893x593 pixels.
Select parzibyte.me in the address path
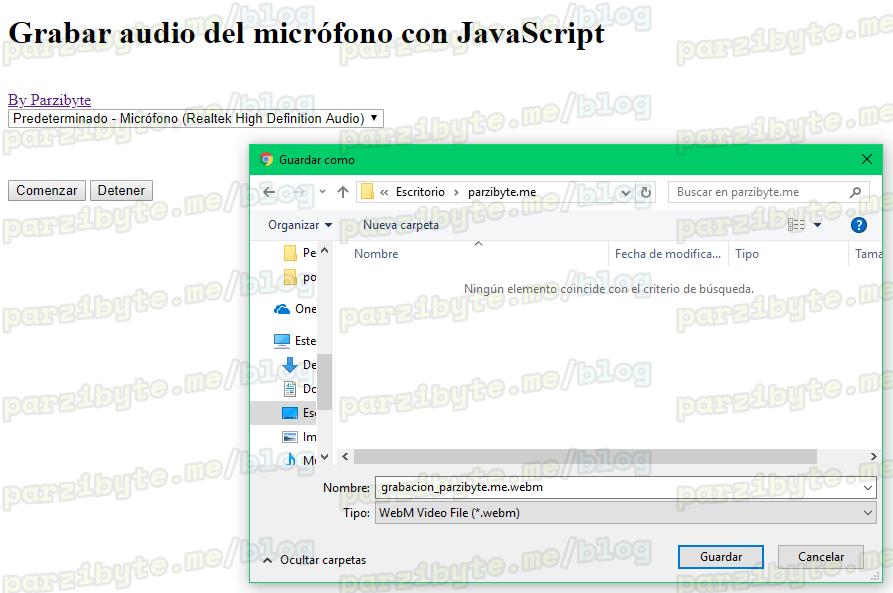502,192
